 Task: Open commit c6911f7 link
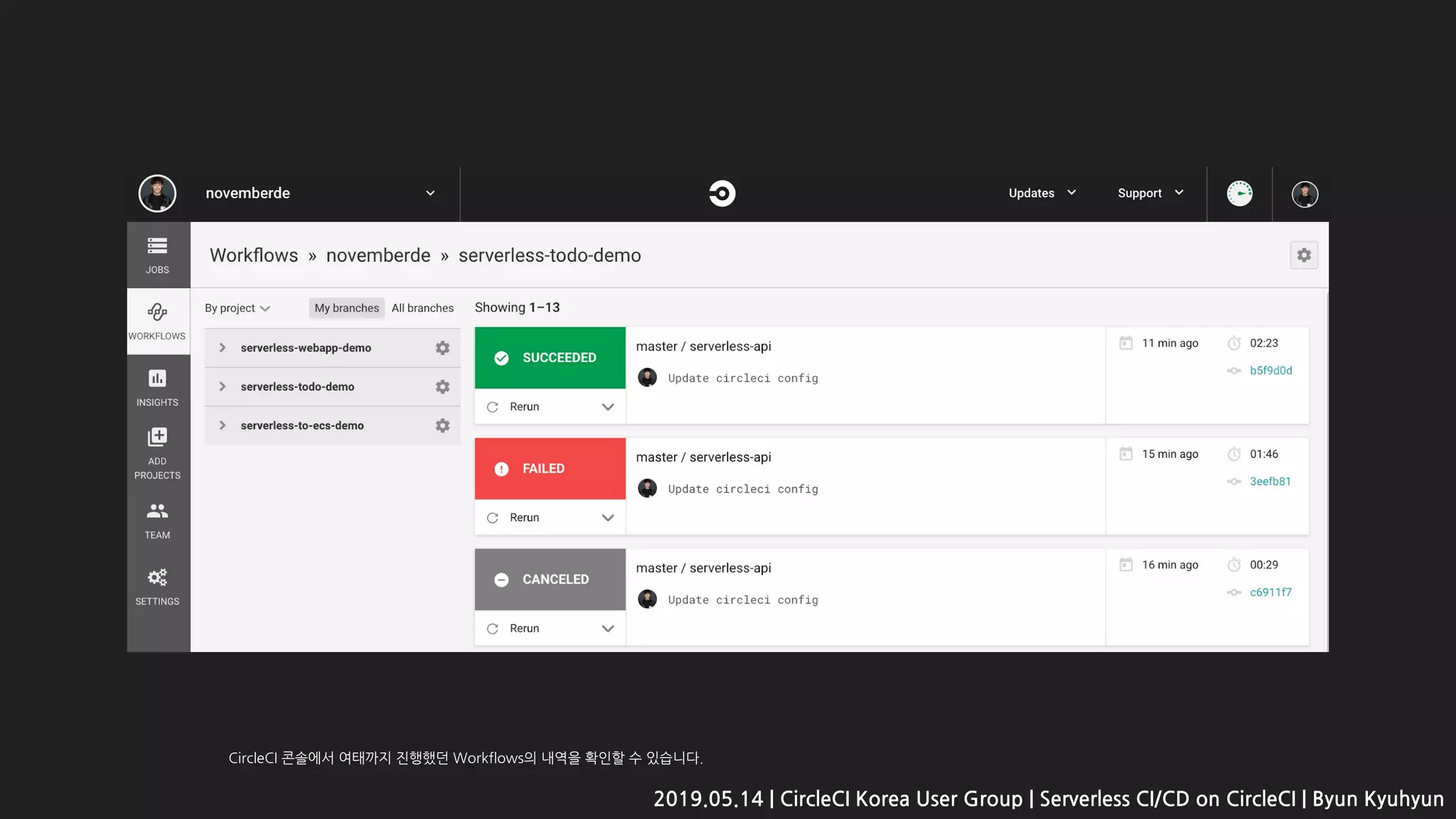pos(1270,592)
